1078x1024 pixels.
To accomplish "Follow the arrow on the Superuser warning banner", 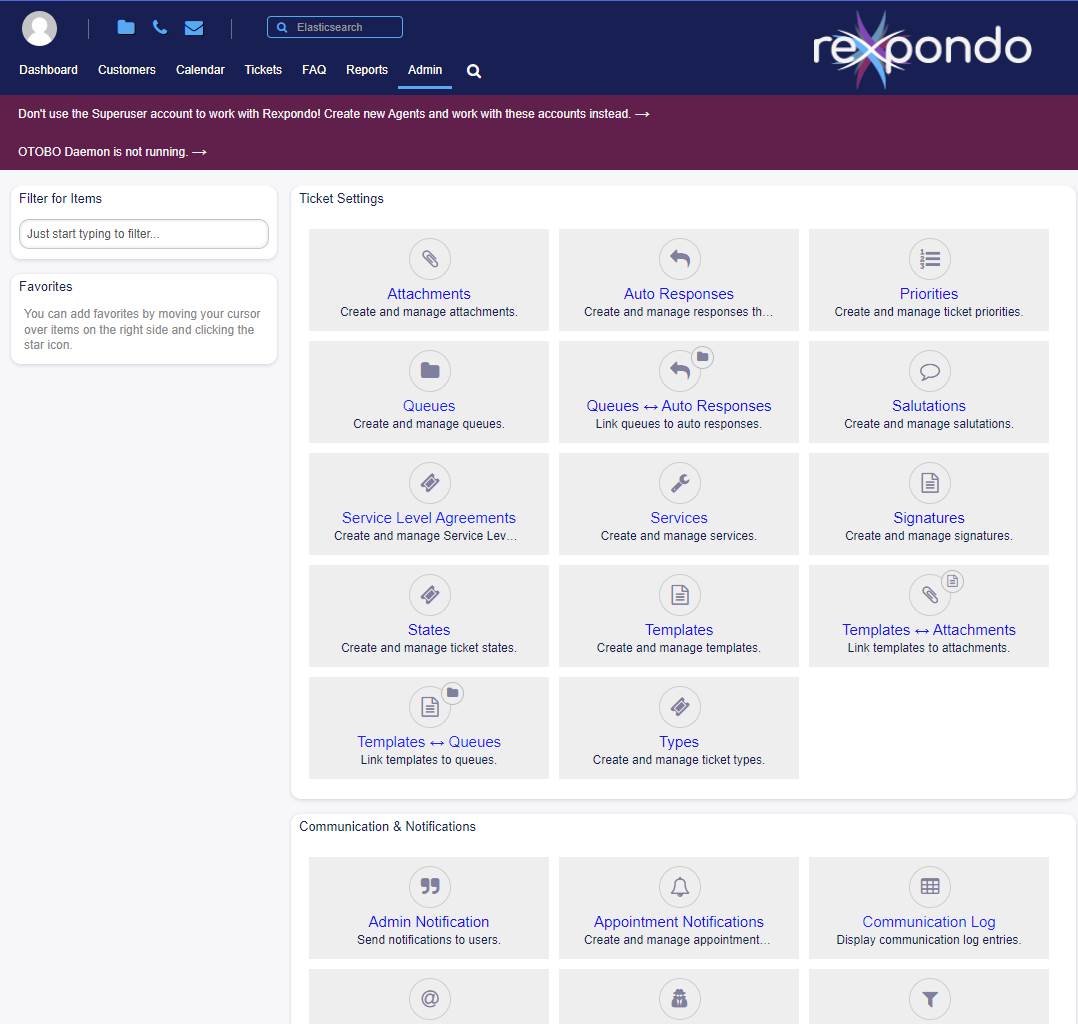I will point(643,113).
